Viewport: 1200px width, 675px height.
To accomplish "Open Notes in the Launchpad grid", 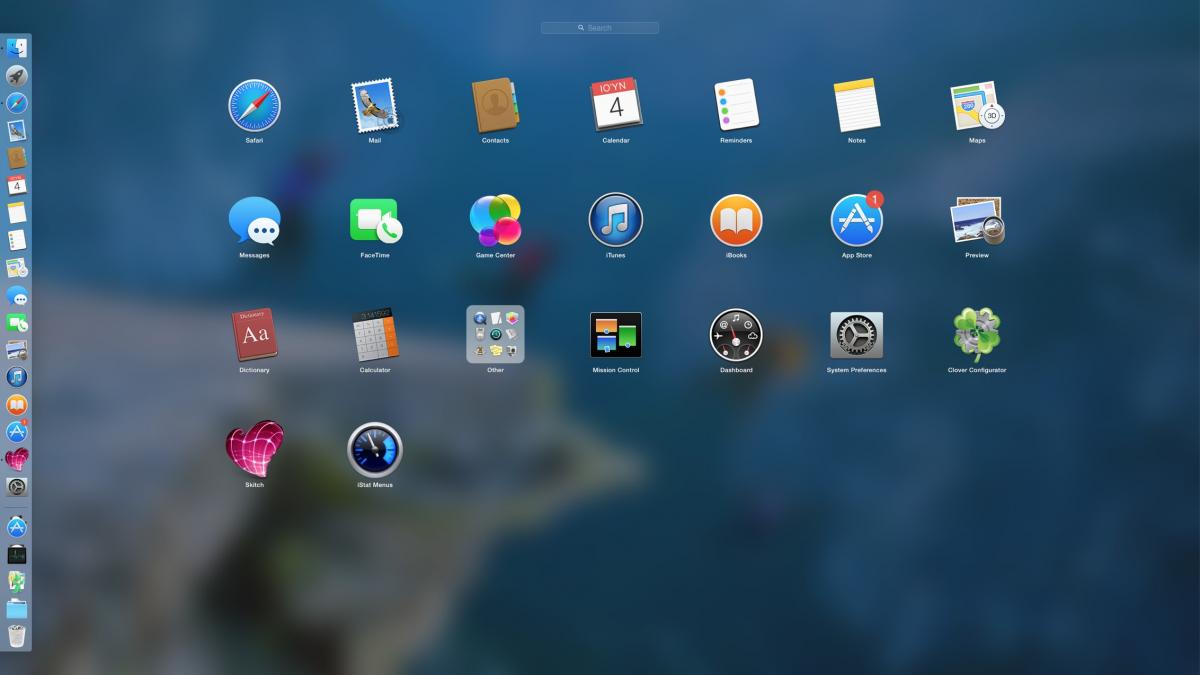I will click(x=857, y=106).
